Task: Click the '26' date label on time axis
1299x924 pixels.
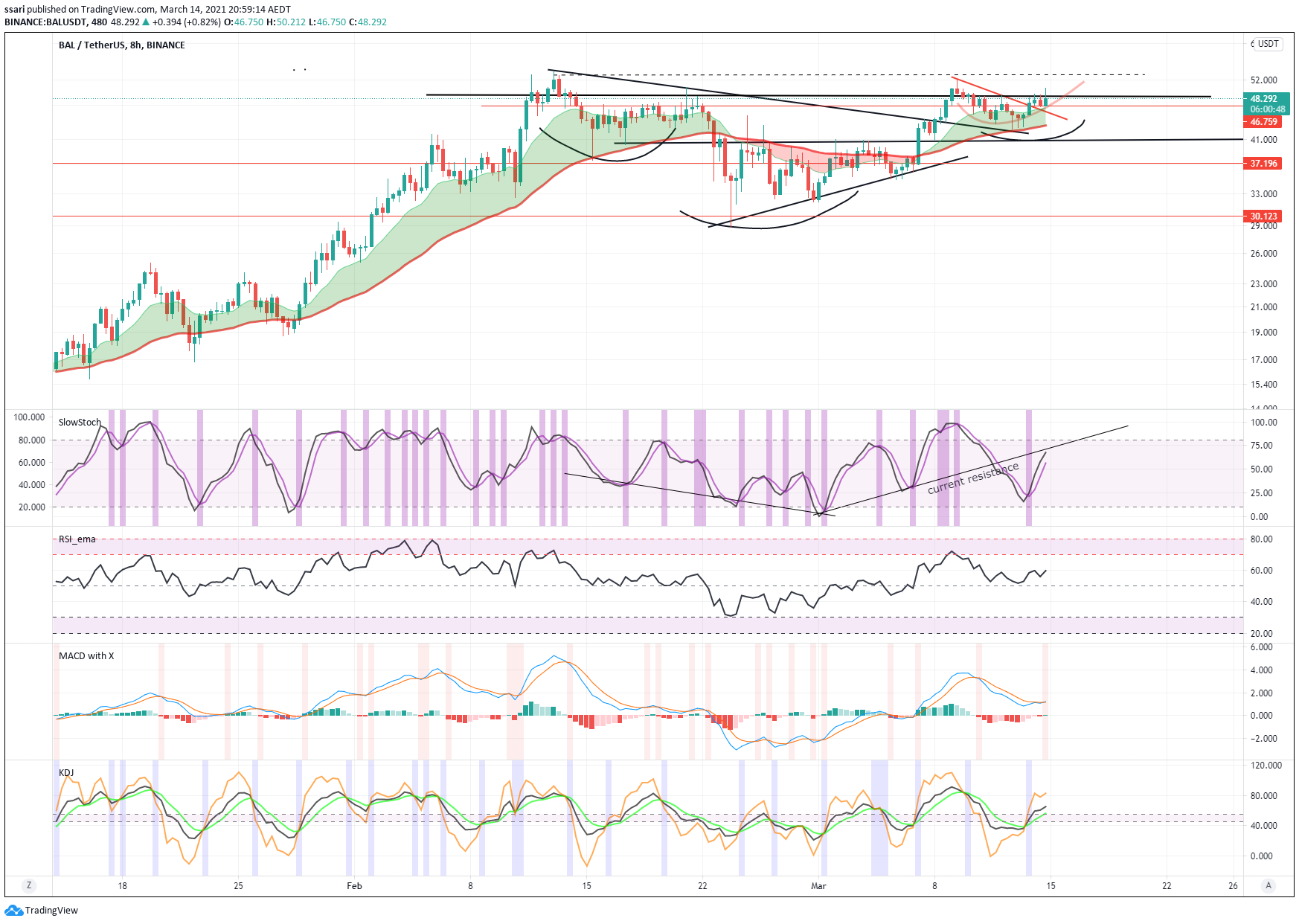Action: [x=1233, y=886]
